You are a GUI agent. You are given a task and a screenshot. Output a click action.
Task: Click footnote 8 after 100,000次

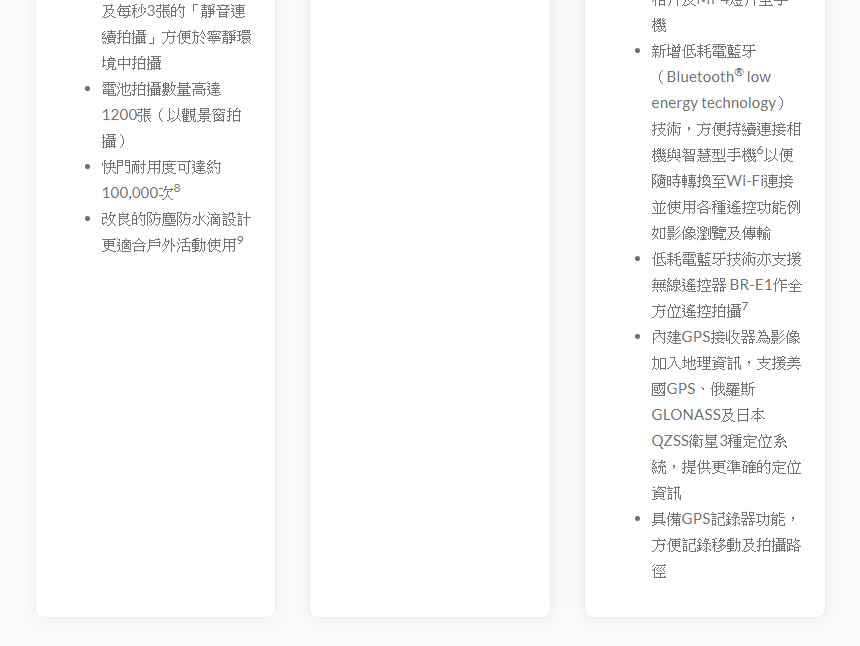click(x=177, y=188)
